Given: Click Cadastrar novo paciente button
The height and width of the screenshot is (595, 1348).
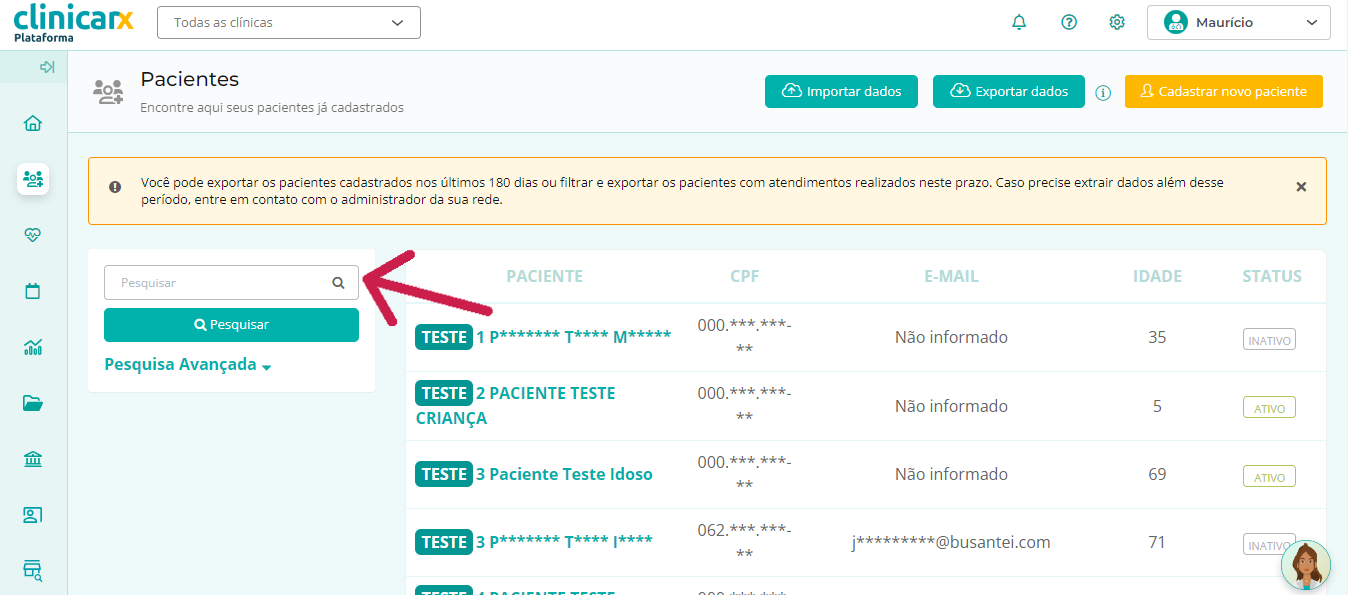Looking at the screenshot, I should click(1223, 91).
